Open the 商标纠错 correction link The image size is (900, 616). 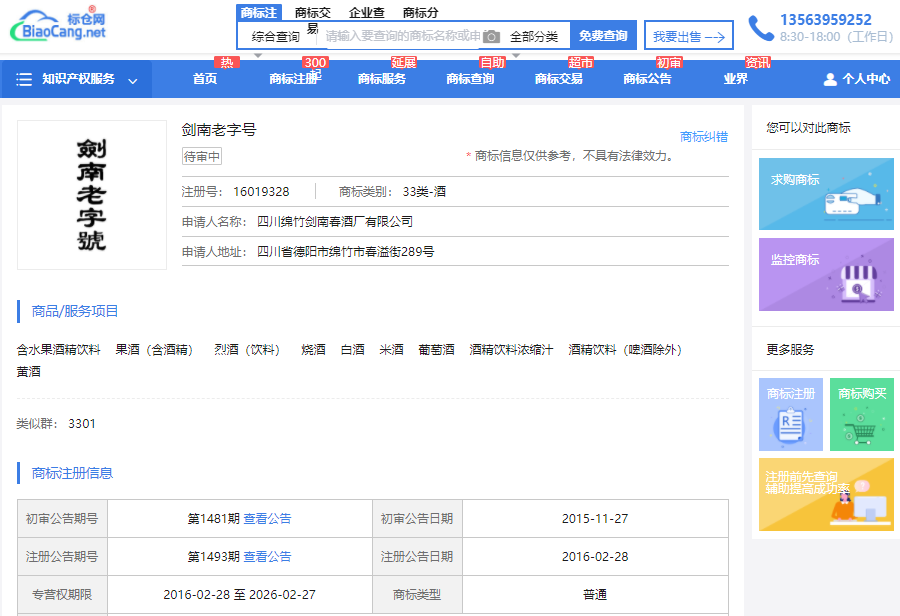(704, 137)
